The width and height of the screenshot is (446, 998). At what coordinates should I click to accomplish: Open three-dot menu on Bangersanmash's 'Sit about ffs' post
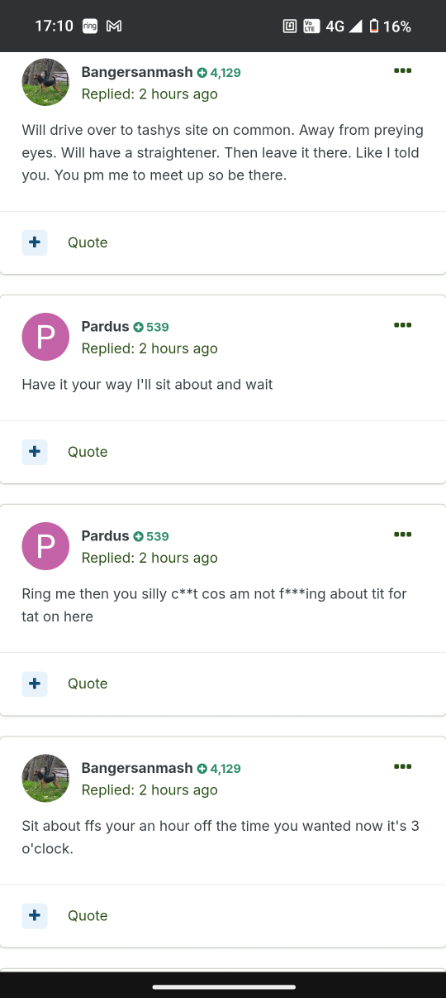click(x=402, y=767)
